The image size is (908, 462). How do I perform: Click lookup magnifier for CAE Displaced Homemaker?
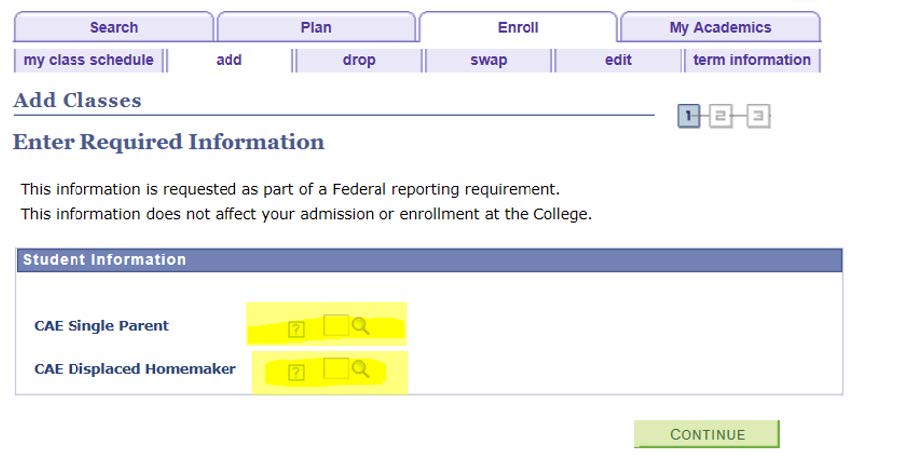tap(361, 370)
